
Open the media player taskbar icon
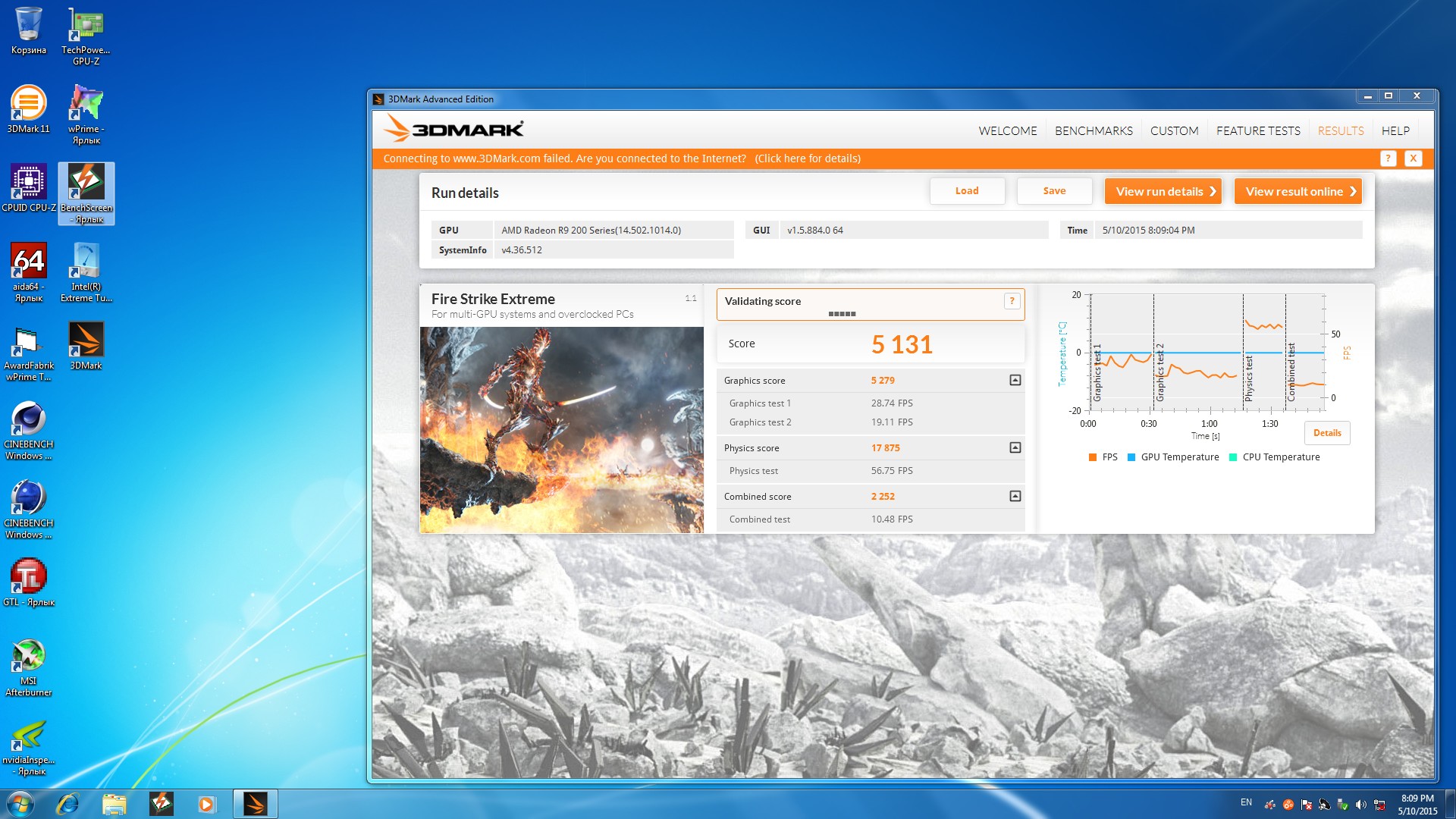206,804
